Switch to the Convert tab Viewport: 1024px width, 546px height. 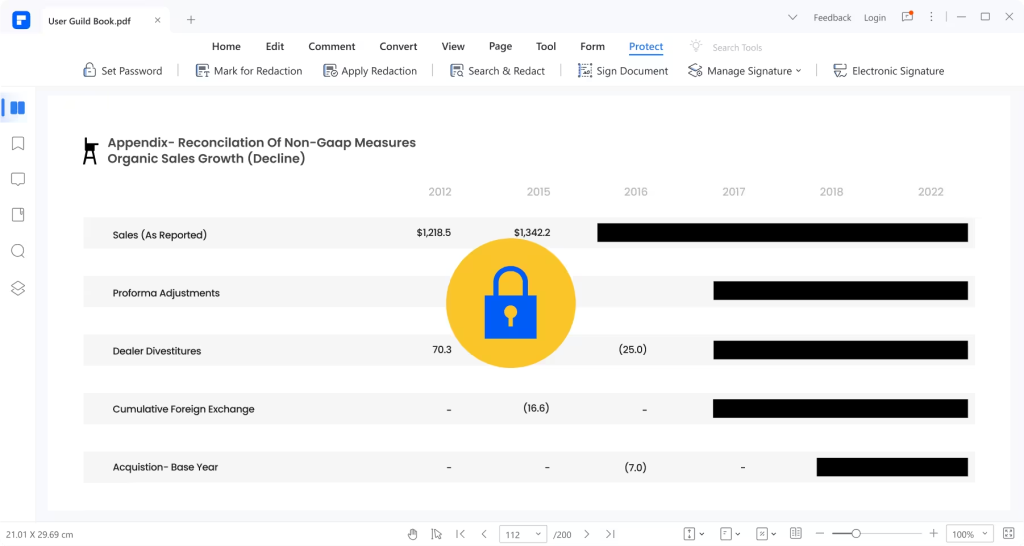coord(398,46)
